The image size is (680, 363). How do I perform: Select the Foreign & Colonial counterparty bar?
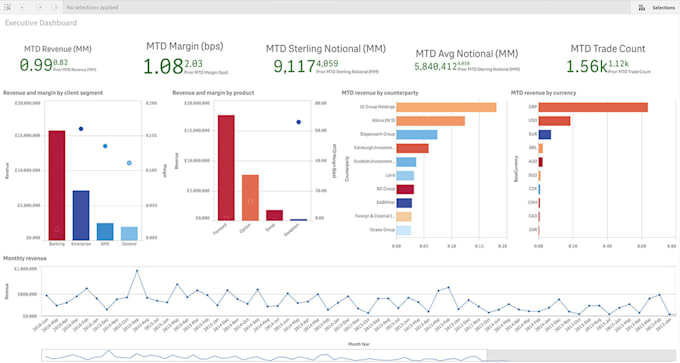pyautogui.click(x=404, y=216)
